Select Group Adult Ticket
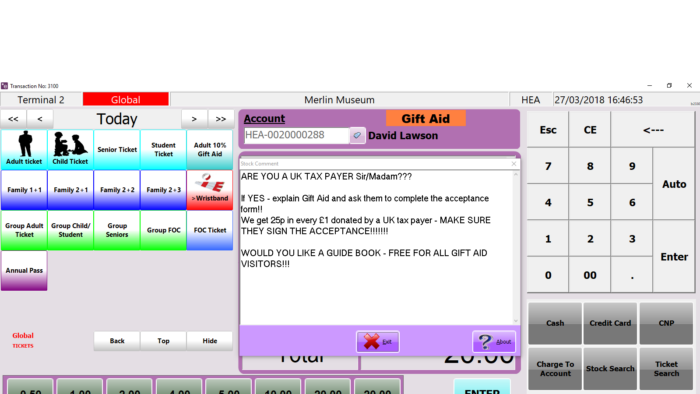The width and height of the screenshot is (700, 394). point(24,230)
